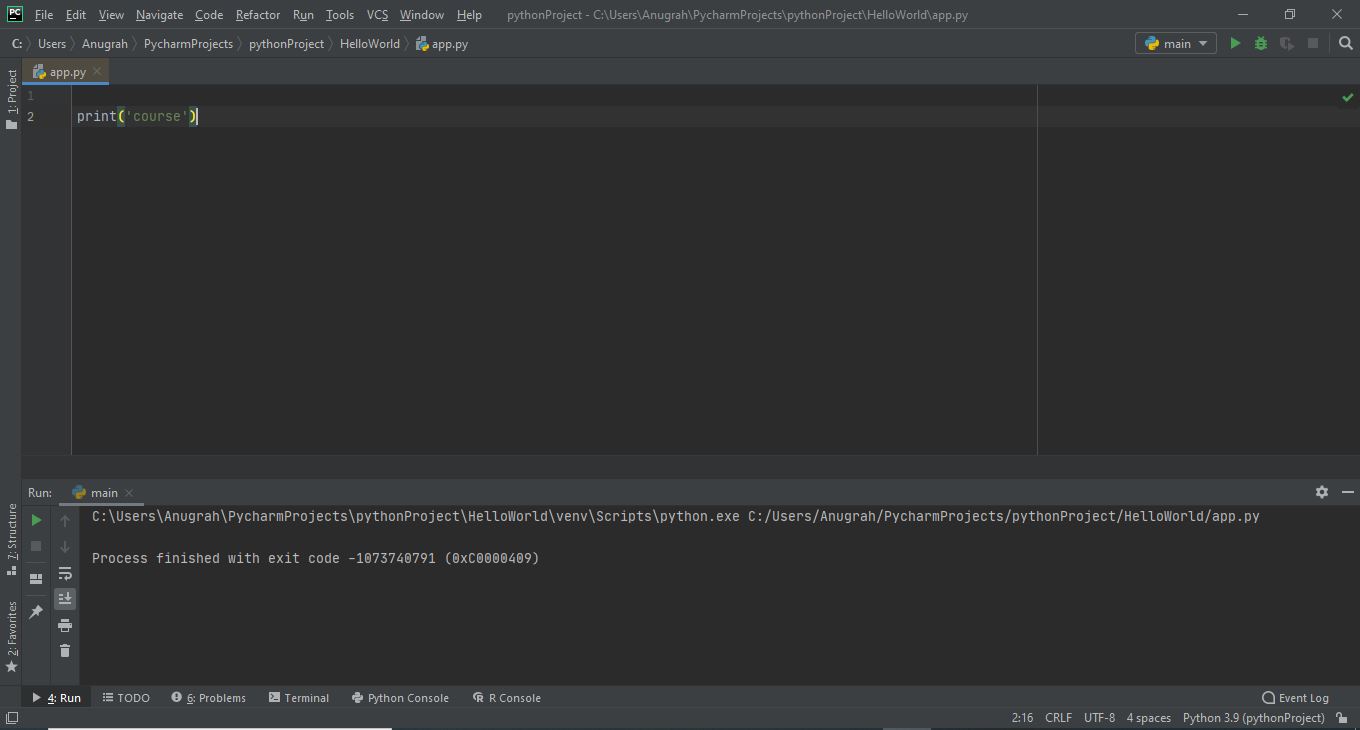Screen dimensions: 1360x730
Task: Toggle the Favorites side panel
Action: point(11,636)
